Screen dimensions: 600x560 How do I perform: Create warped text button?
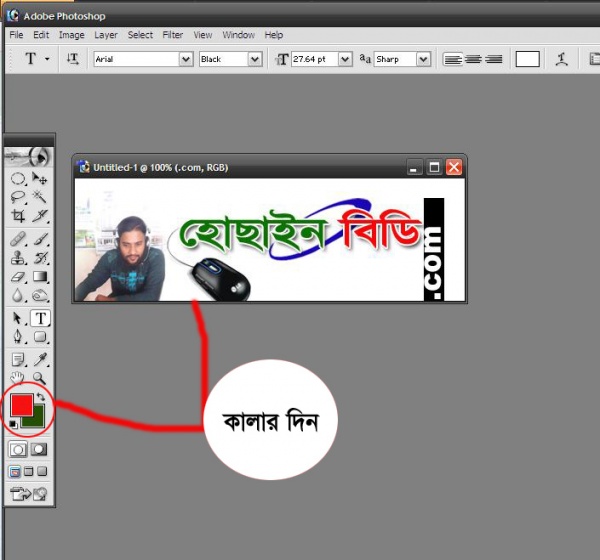pyautogui.click(x=562, y=59)
